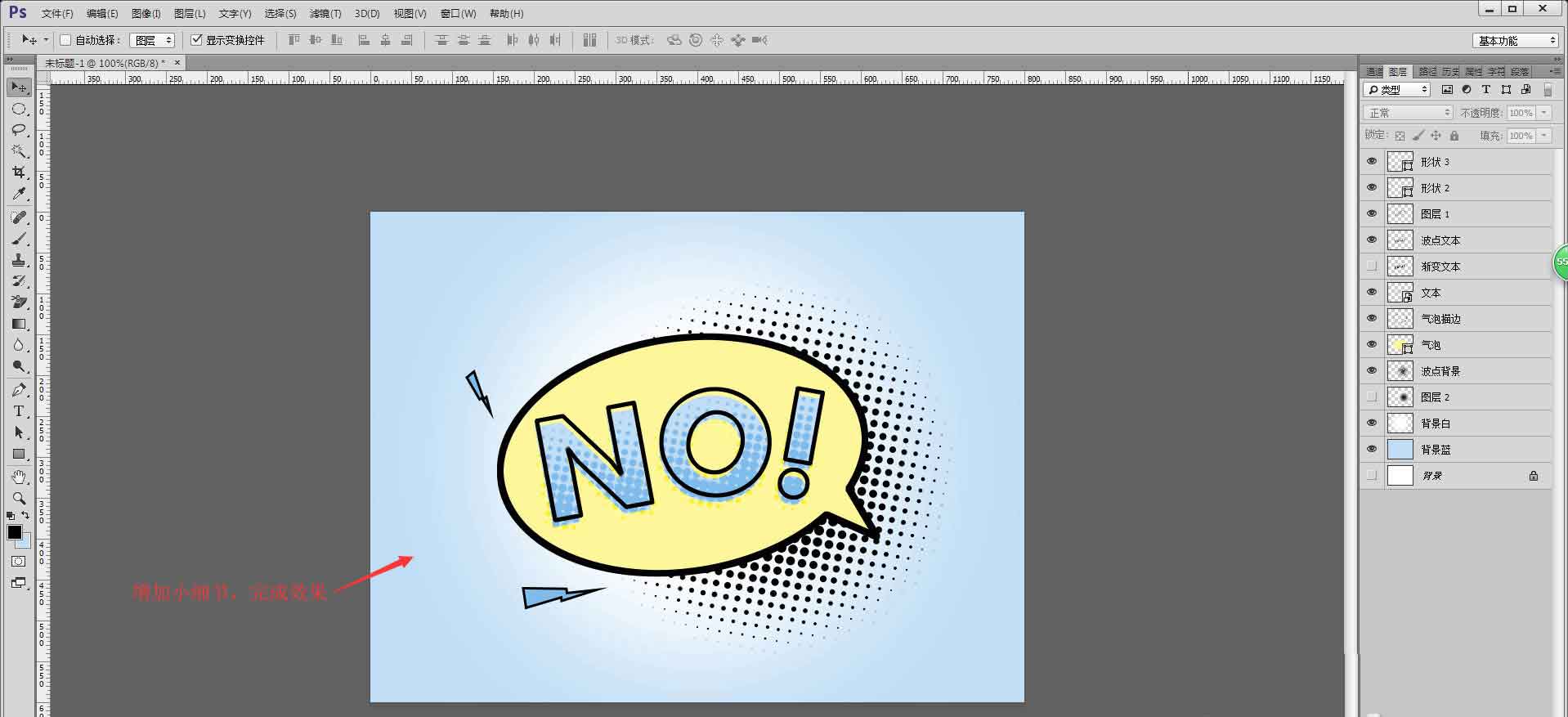The image size is (1568, 717).
Task: Select the Hand tool
Action: 19,477
